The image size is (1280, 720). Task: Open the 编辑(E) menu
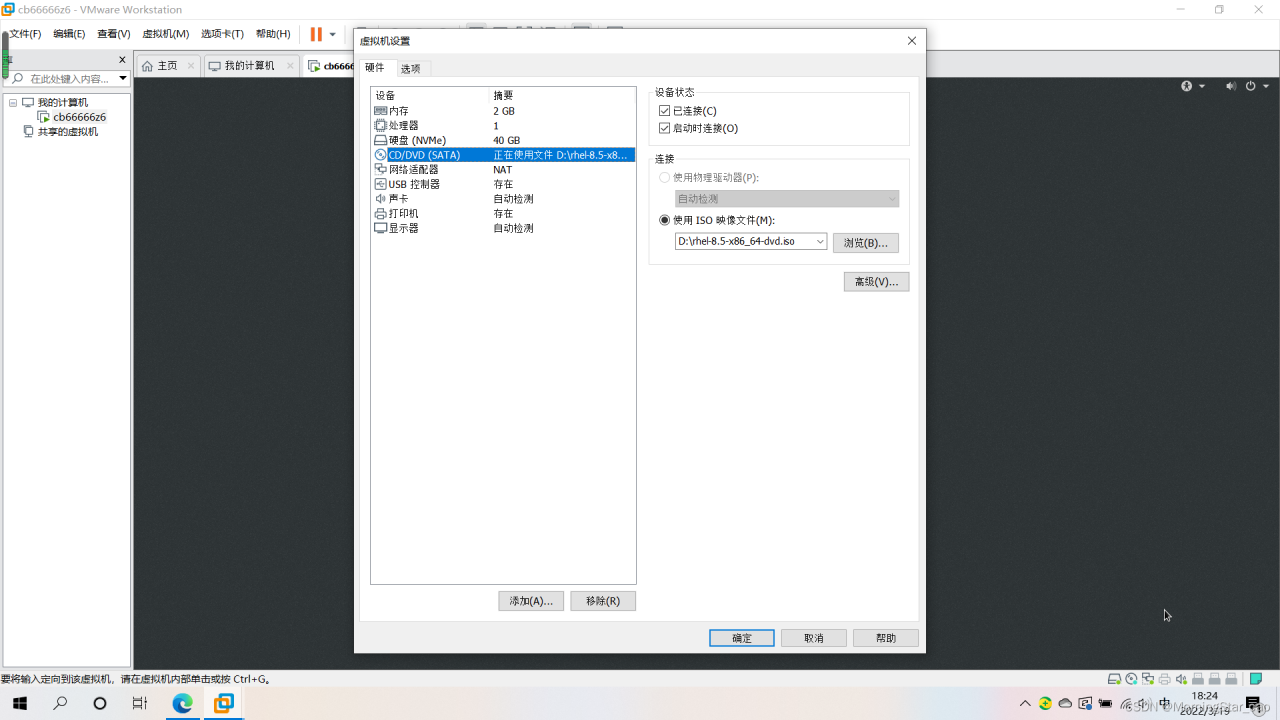click(69, 34)
